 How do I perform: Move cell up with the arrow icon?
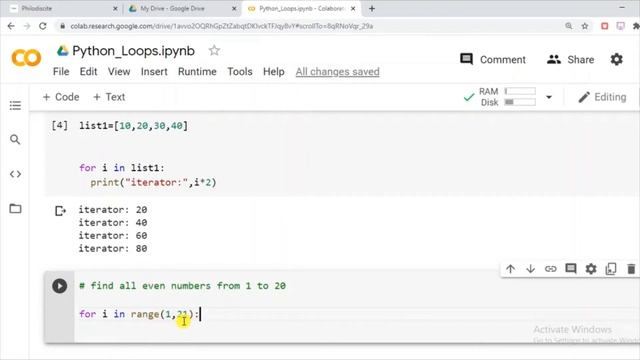(x=510, y=269)
